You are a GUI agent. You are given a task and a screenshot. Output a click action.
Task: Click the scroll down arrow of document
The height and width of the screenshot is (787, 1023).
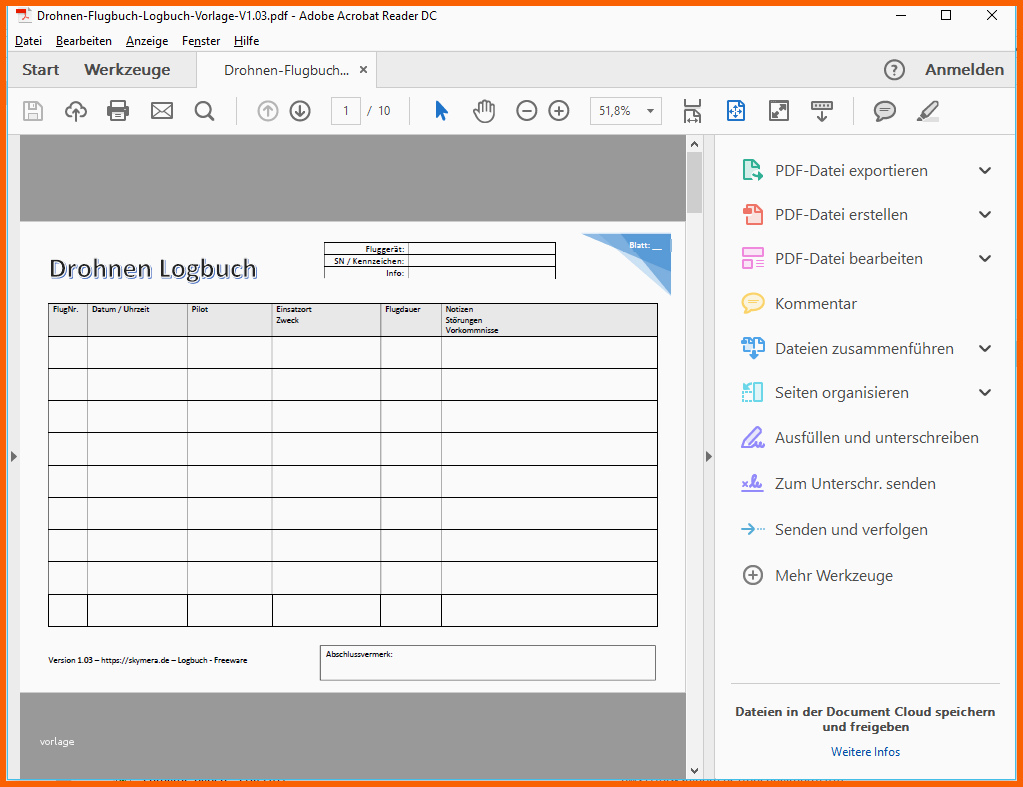click(x=694, y=771)
